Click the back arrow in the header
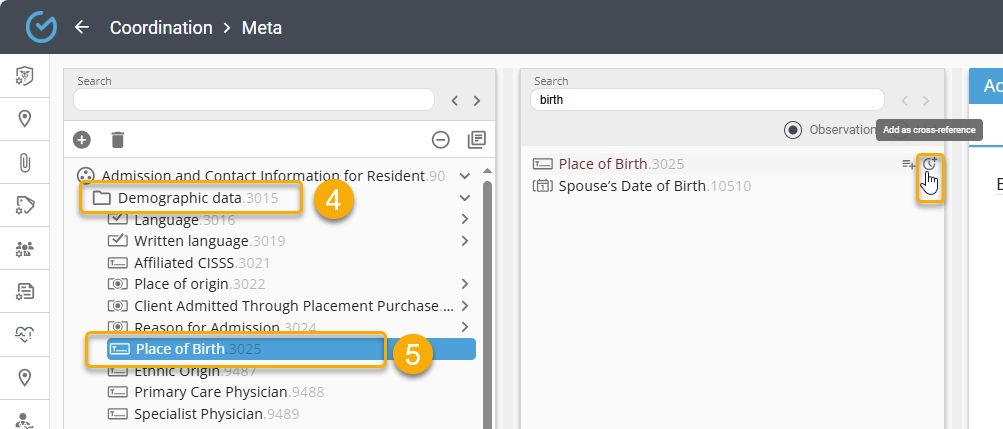Viewport: 1003px width, 429px height. coord(82,27)
